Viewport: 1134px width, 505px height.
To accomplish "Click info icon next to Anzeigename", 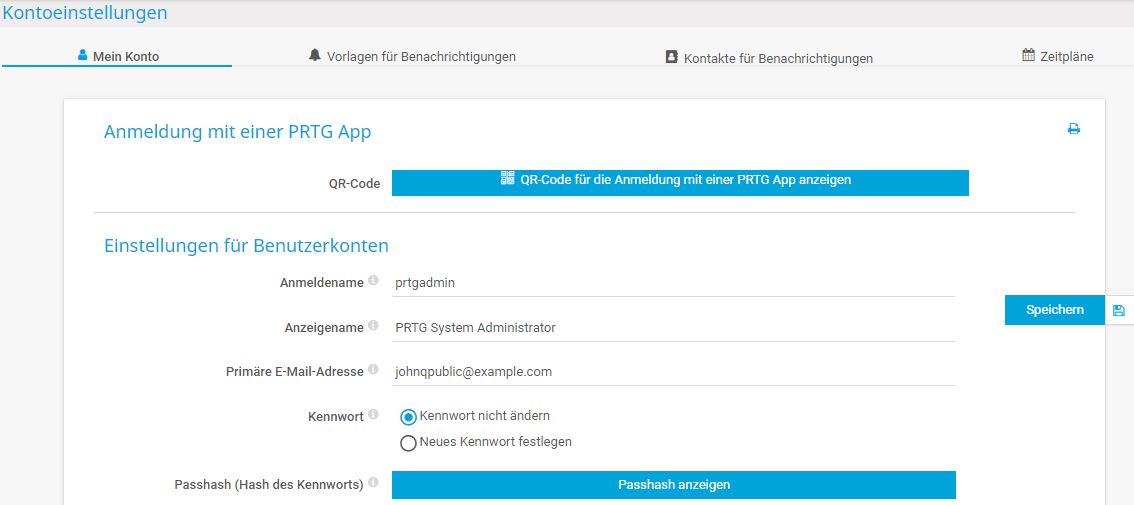I will 373,326.
